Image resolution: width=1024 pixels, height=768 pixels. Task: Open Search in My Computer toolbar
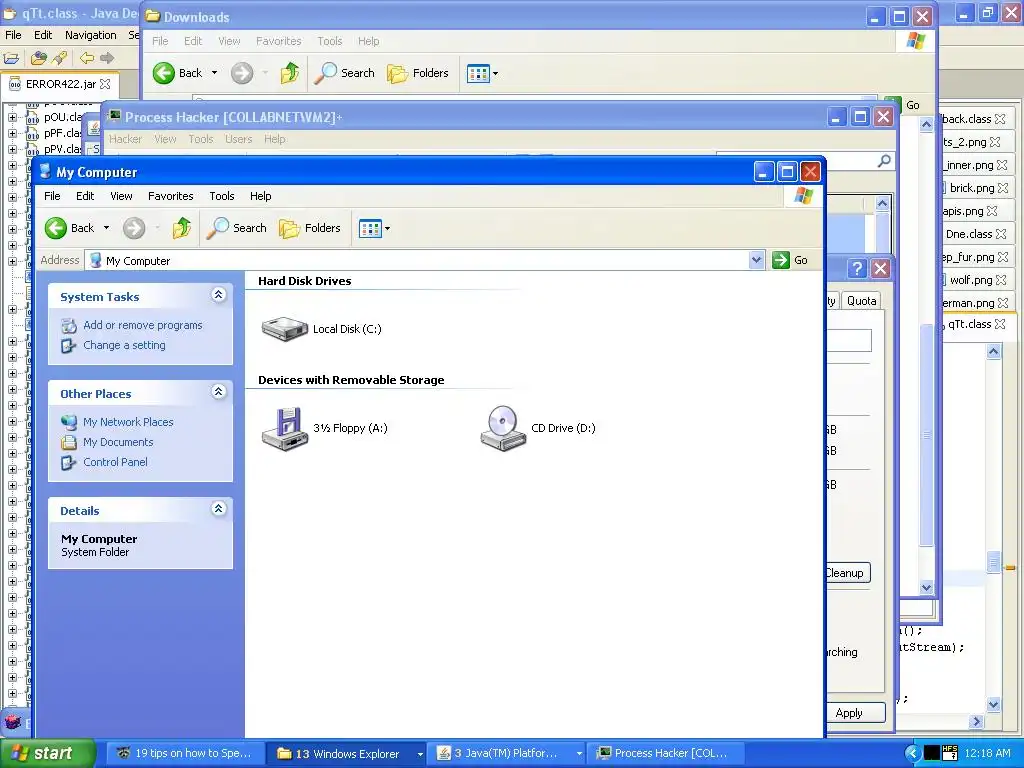pyautogui.click(x=236, y=228)
